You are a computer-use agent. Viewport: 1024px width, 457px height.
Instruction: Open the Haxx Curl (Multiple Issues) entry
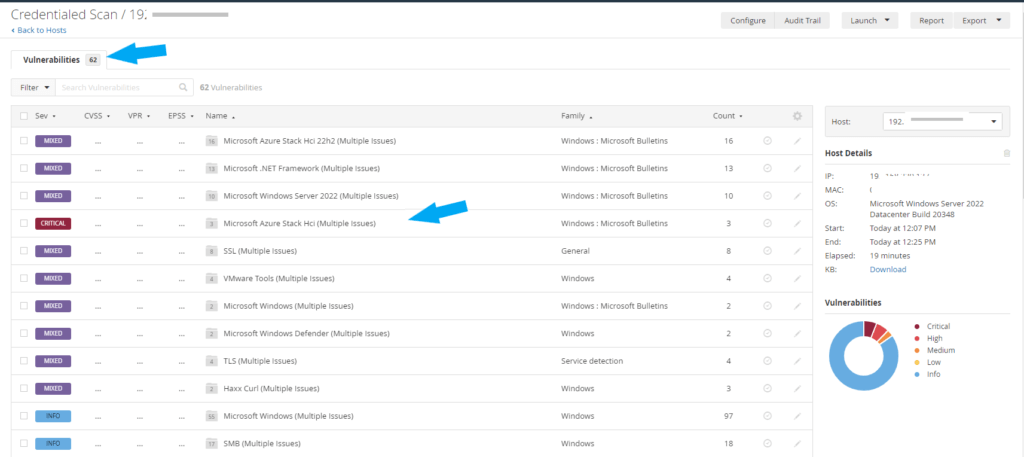coord(271,388)
